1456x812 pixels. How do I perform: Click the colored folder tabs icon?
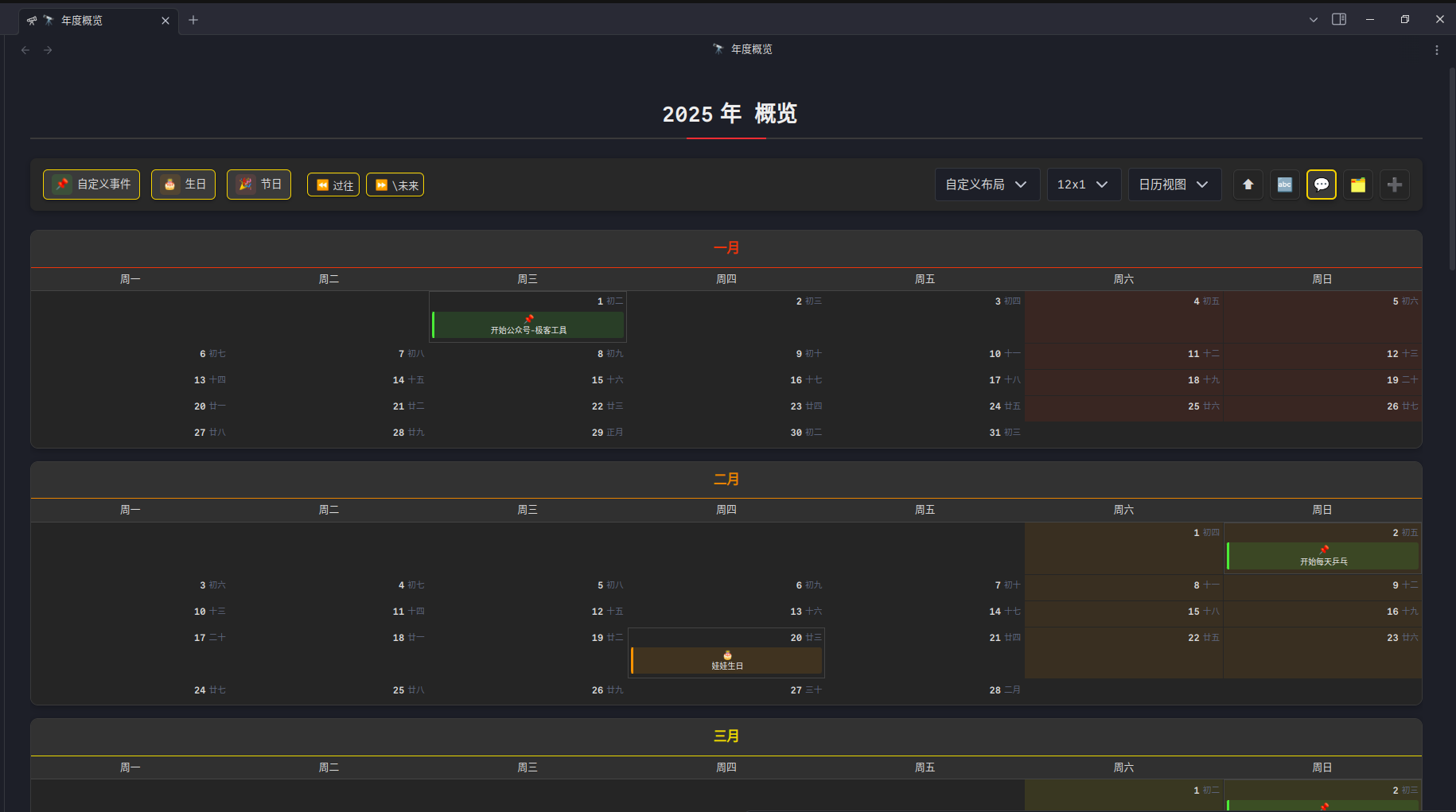1357,185
